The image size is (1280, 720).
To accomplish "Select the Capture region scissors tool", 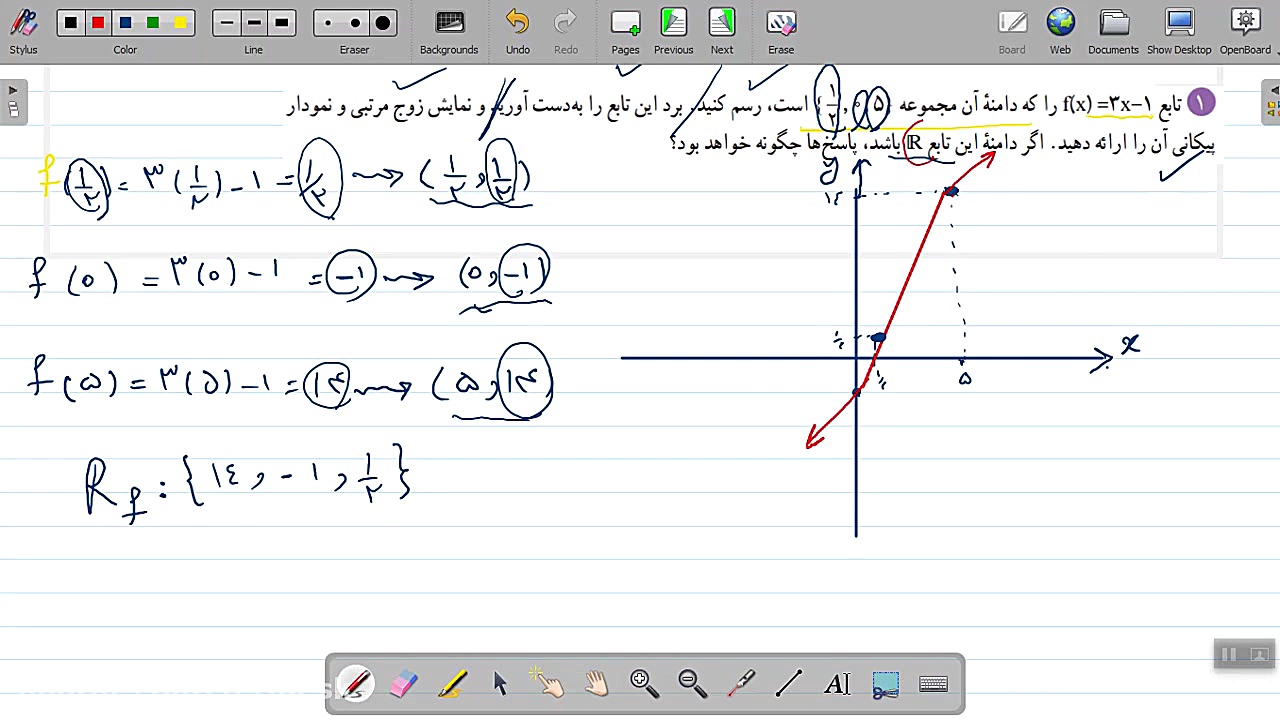I will 885,684.
